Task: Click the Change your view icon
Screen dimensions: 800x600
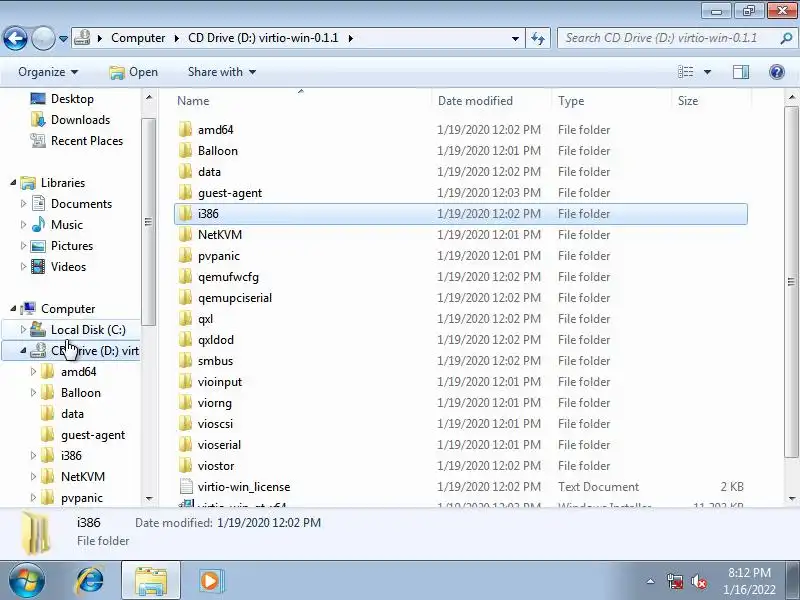Action: (685, 72)
